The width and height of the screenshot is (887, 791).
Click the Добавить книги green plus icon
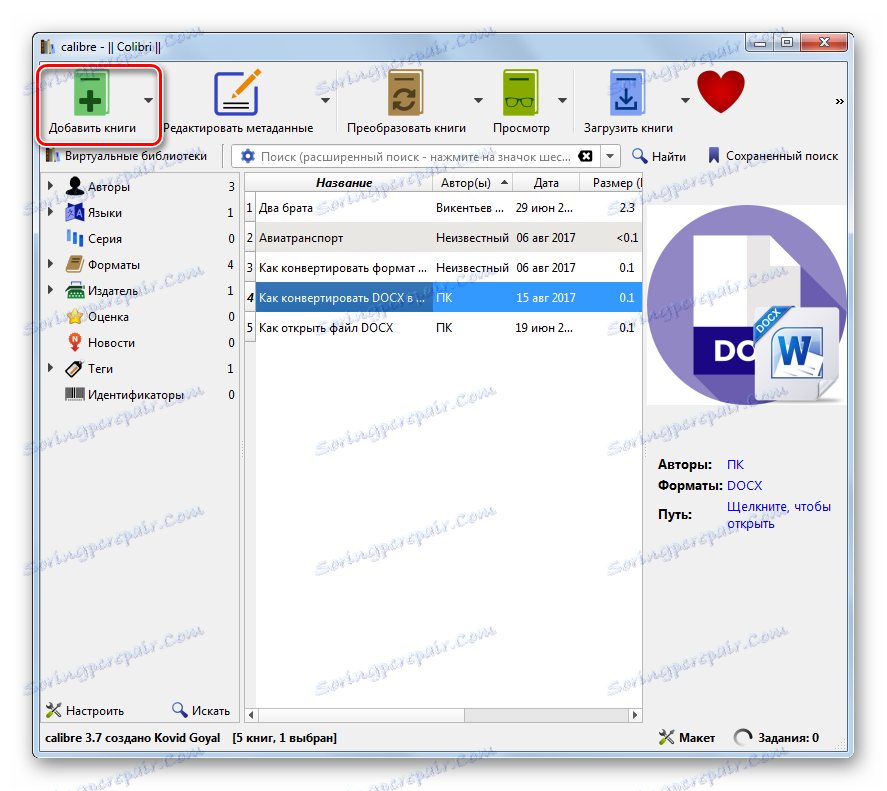click(91, 94)
